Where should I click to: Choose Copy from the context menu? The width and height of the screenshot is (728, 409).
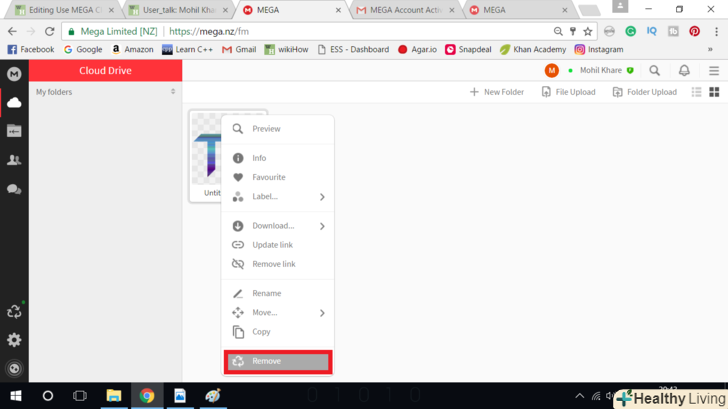(x=278, y=332)
